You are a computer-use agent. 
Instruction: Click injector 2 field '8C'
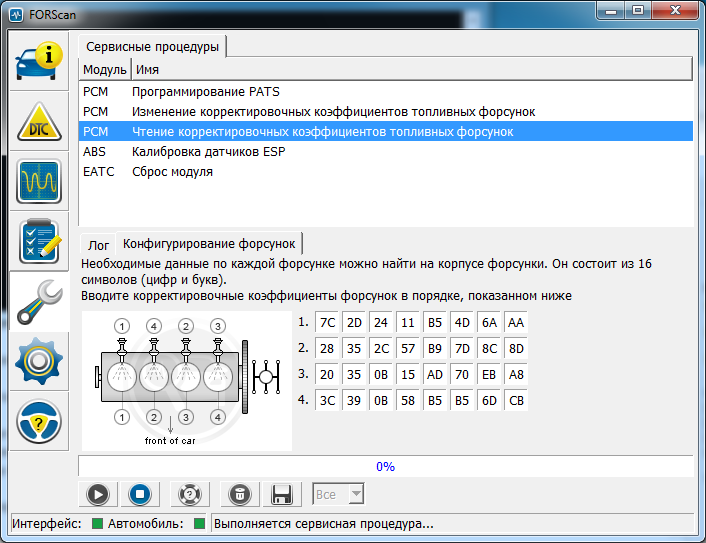point(489,348)
